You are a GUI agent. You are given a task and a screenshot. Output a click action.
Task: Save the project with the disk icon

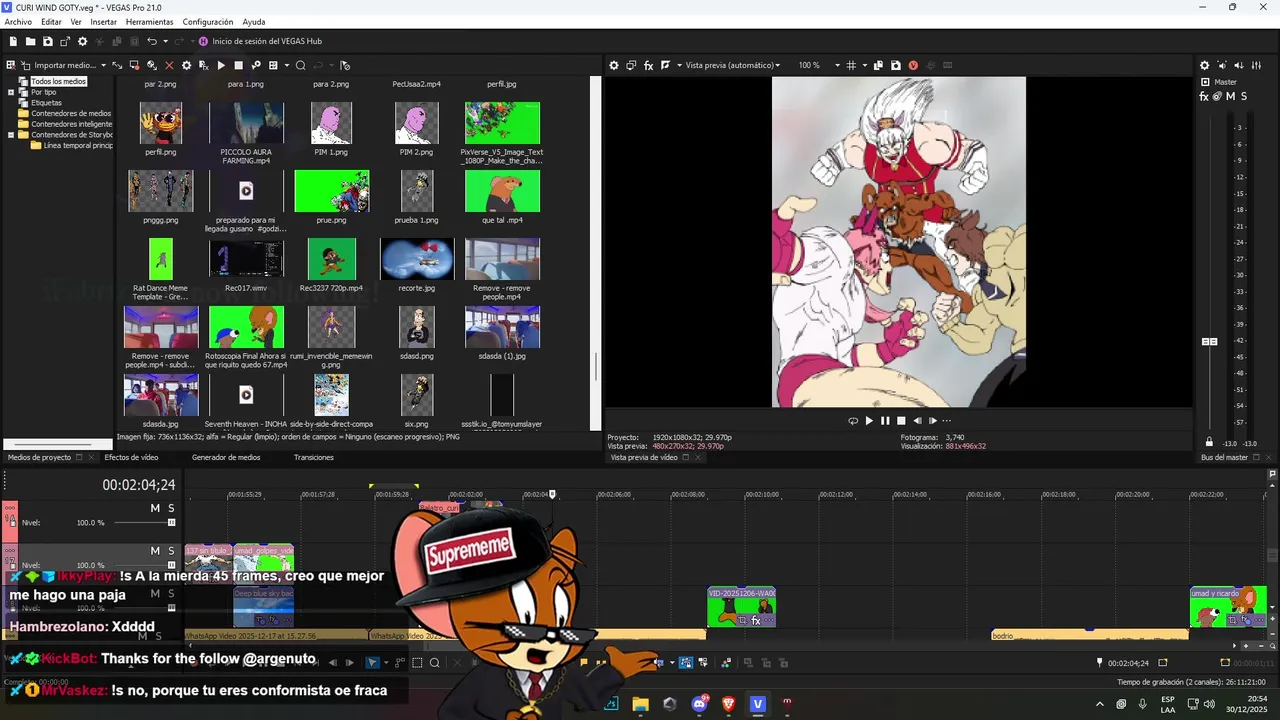tap(48, 41)
